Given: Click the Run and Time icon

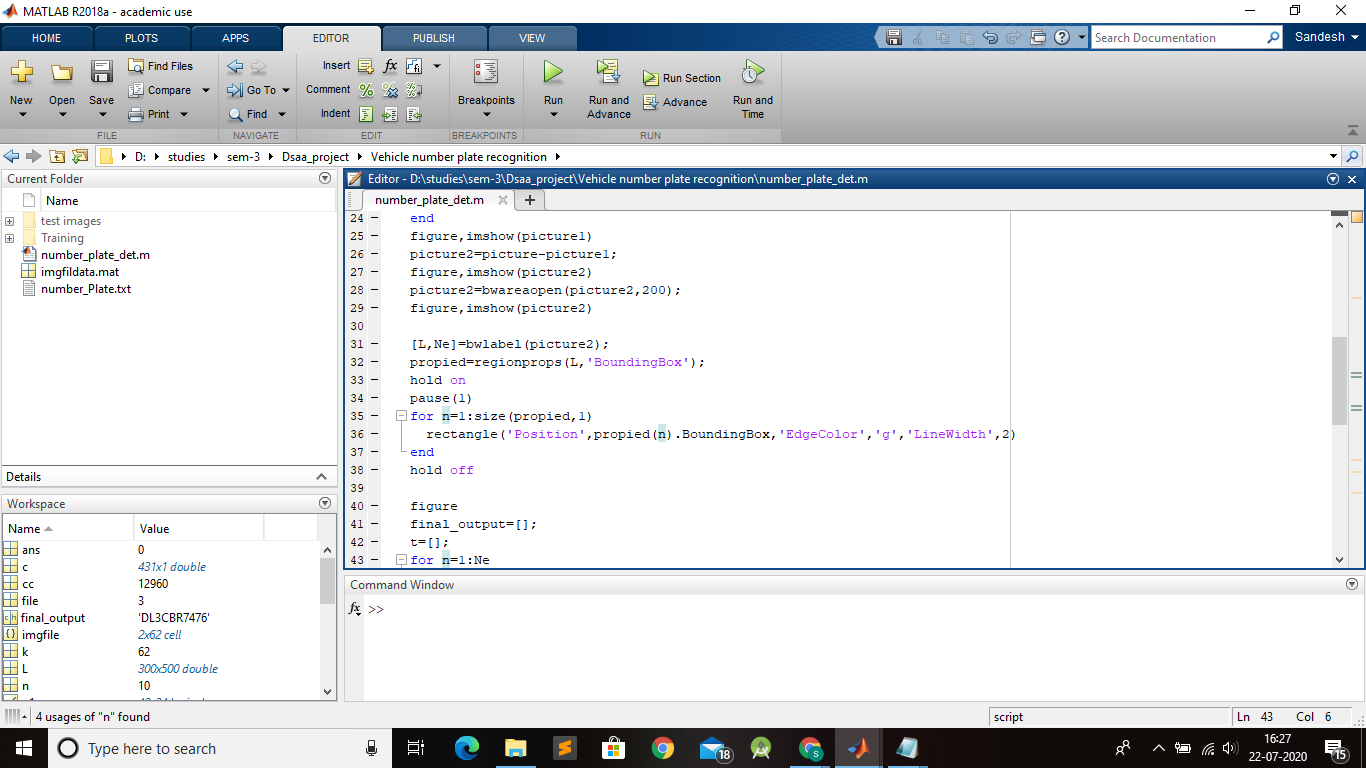Looking at the screenshot, I should [752, 73].
